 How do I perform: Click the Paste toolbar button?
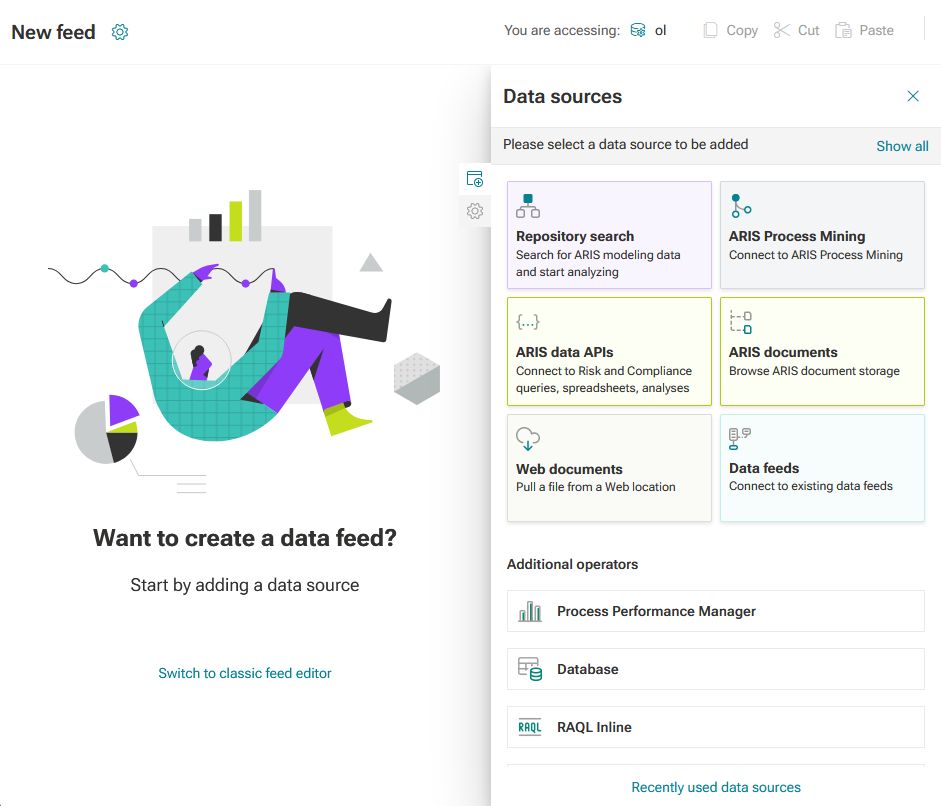pyautogui.click(x=864, y=30)
